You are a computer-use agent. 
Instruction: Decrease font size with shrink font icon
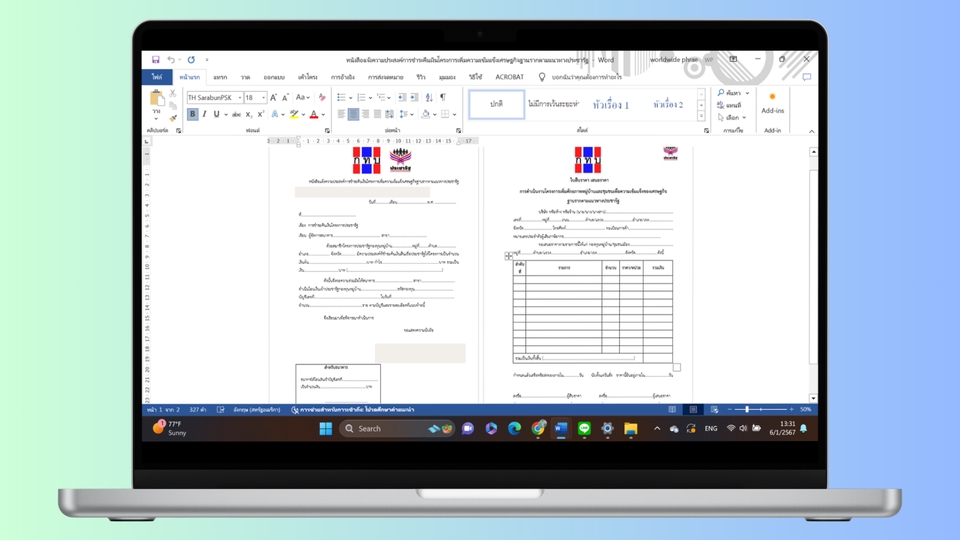click(x=285, y=97)
